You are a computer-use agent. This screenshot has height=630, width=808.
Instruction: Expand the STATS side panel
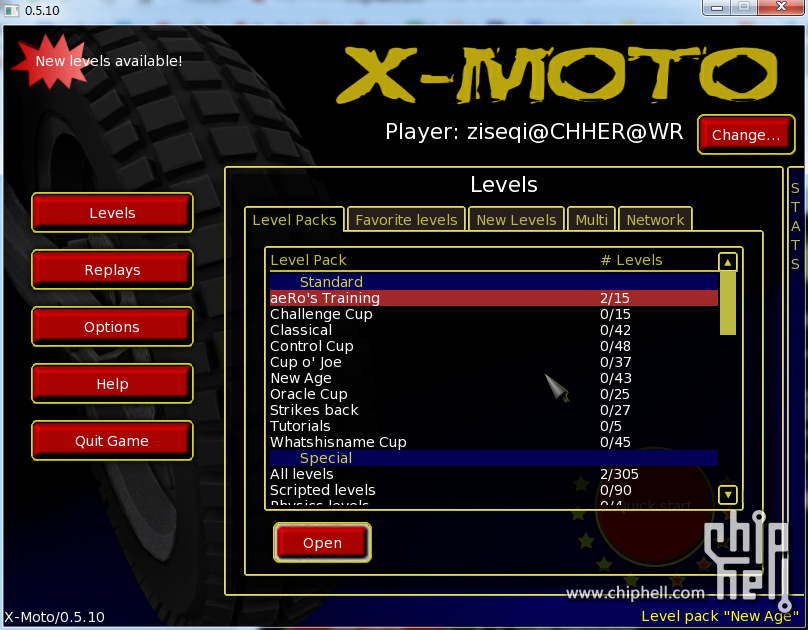(795, 226)
